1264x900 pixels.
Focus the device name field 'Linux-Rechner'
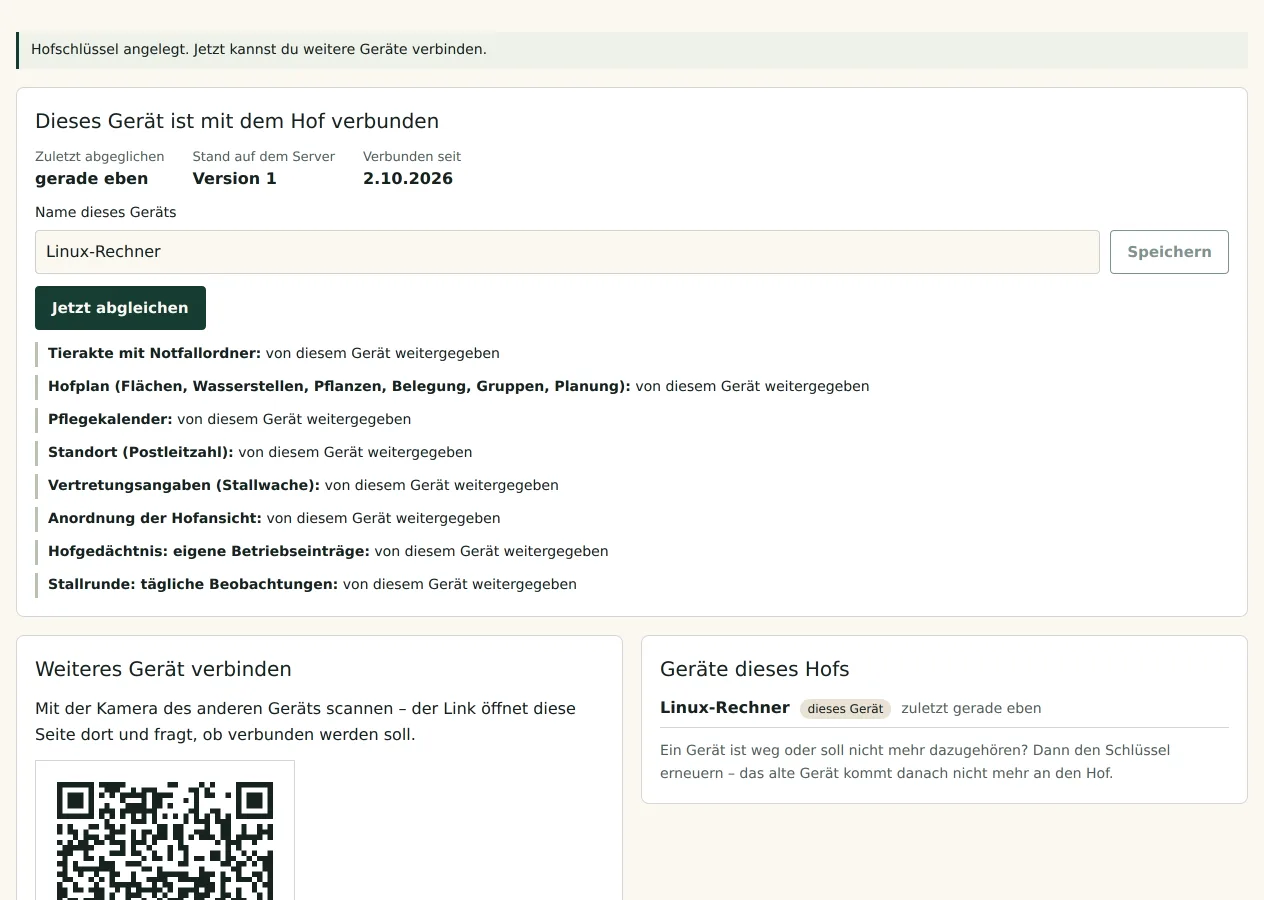[567, 252]
